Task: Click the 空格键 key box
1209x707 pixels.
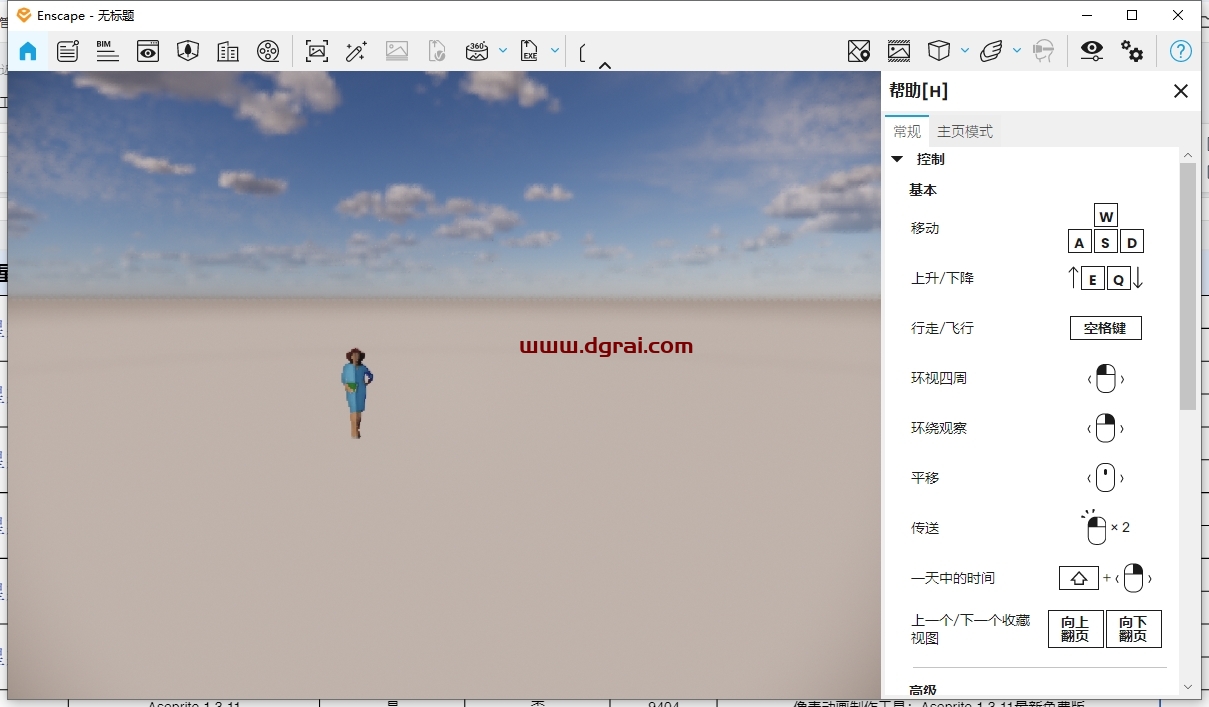Action: click(1105, 328)
